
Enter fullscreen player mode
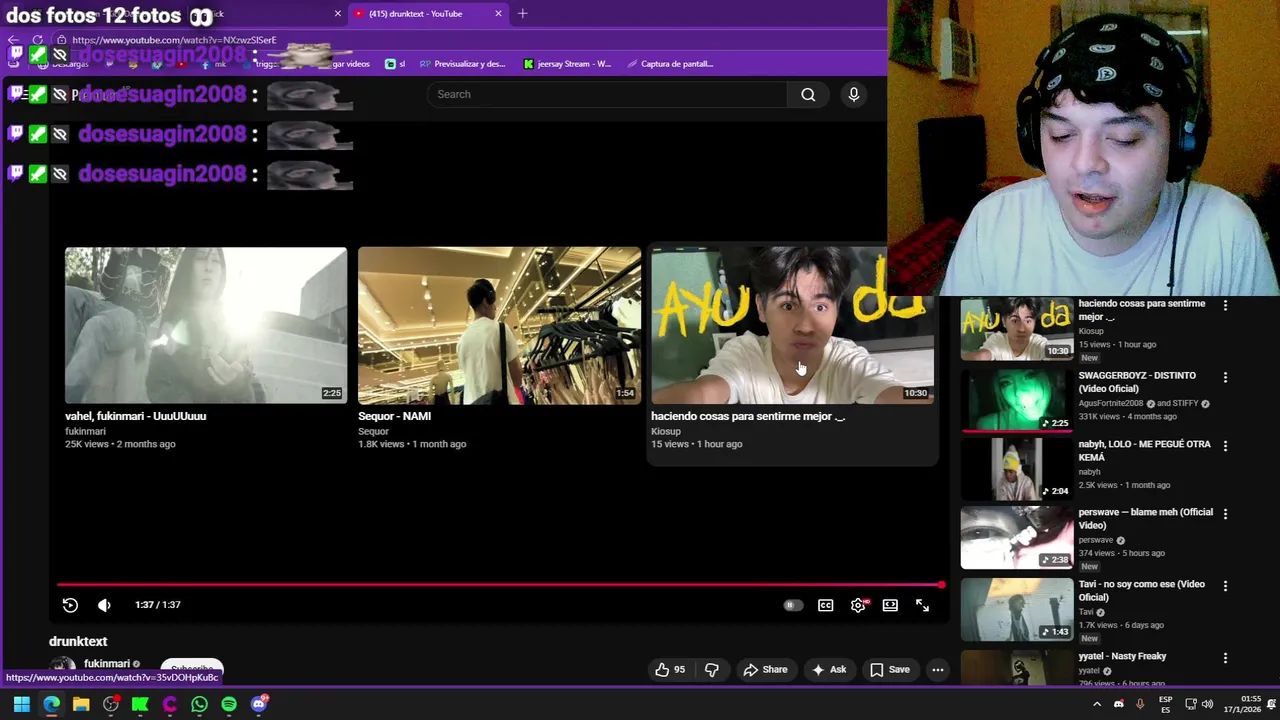coord(922,605)
